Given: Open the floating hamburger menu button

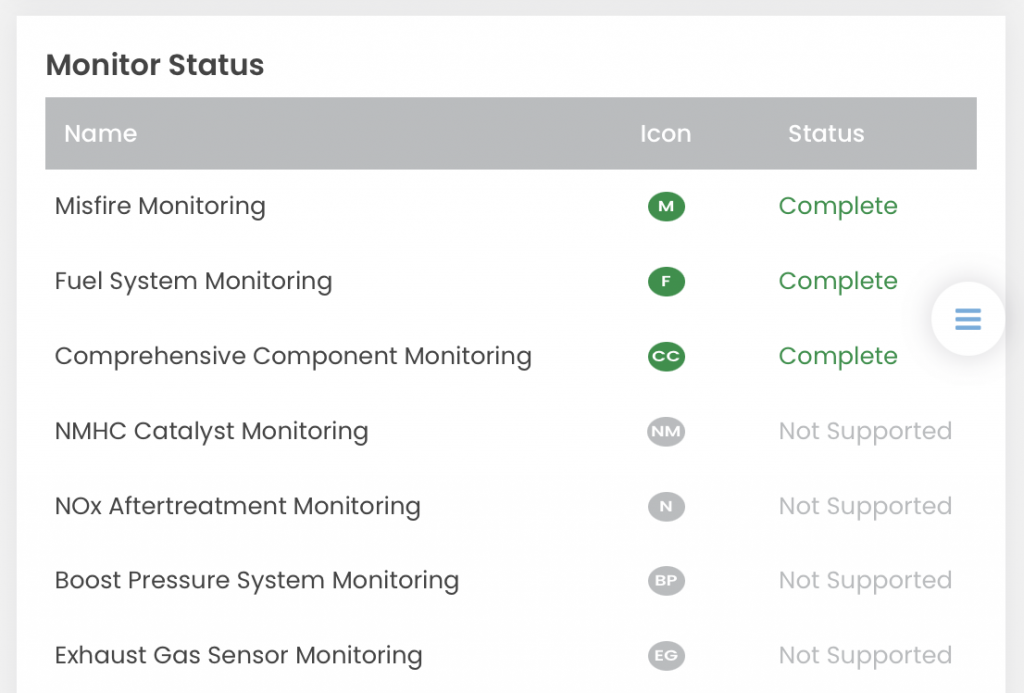Looking at the screenshot, I should tap(968, 319).
